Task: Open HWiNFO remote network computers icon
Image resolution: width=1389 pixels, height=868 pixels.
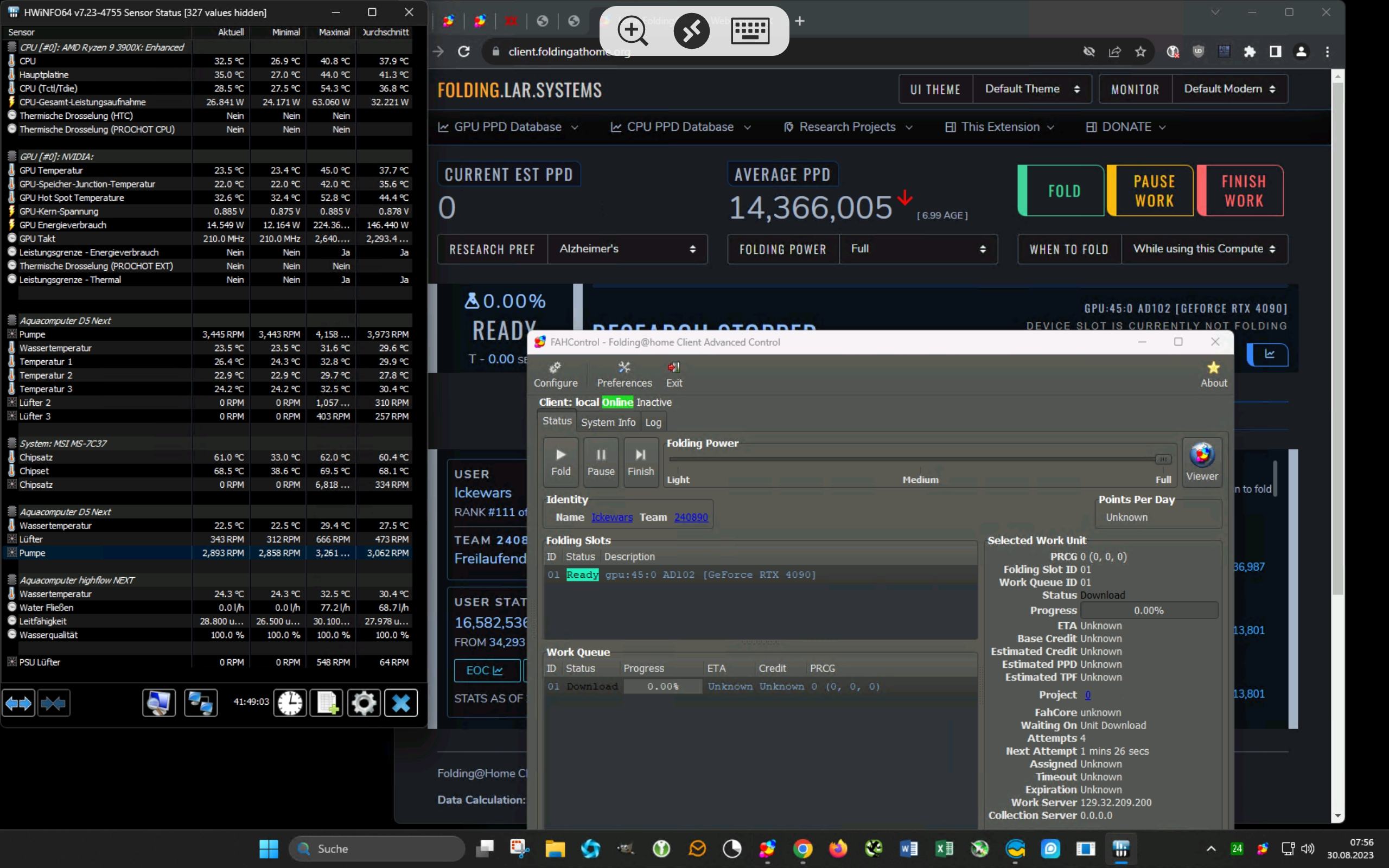Action: click(201, 703)
